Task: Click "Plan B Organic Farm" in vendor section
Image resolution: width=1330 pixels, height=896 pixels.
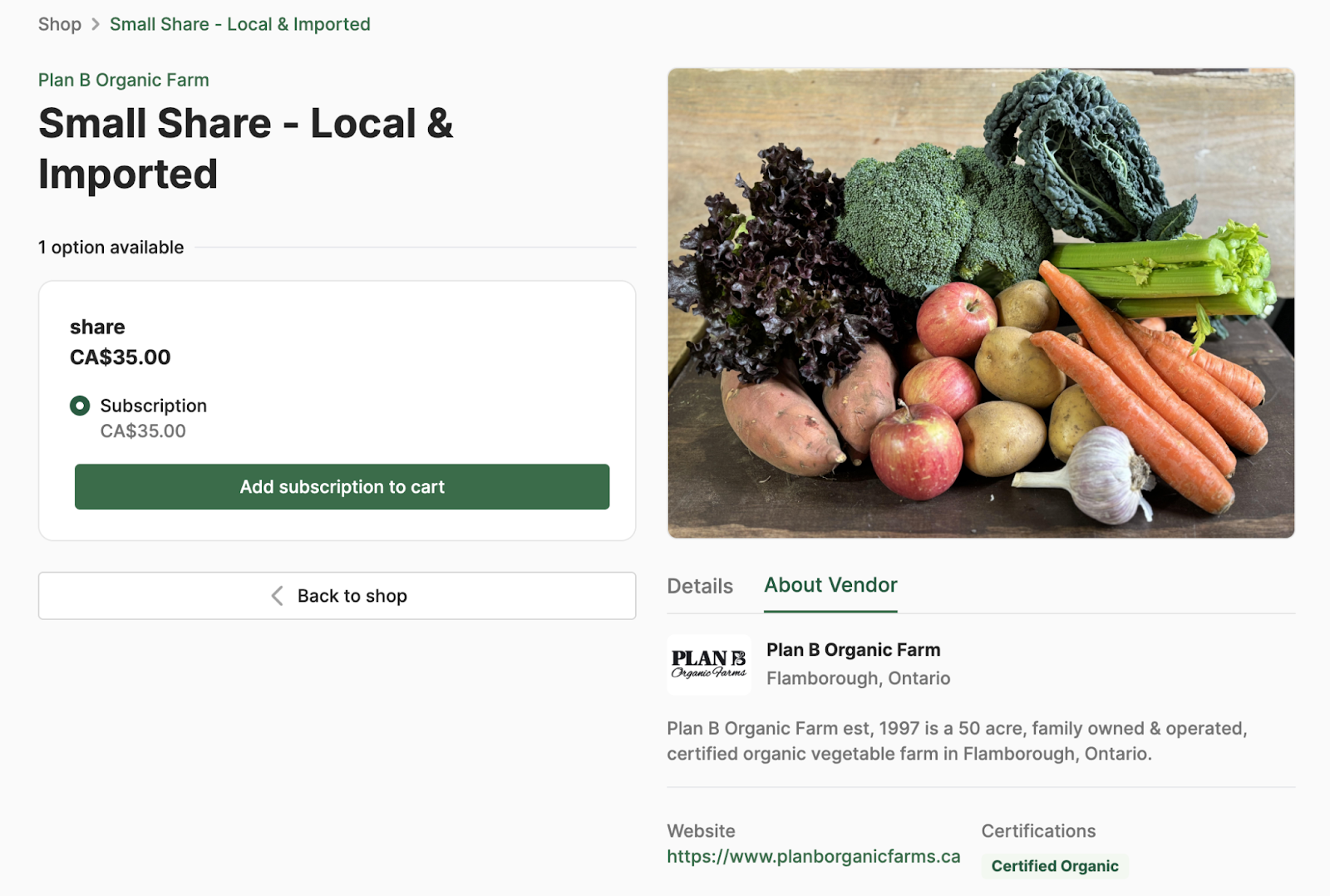Action: click(853, 650)
